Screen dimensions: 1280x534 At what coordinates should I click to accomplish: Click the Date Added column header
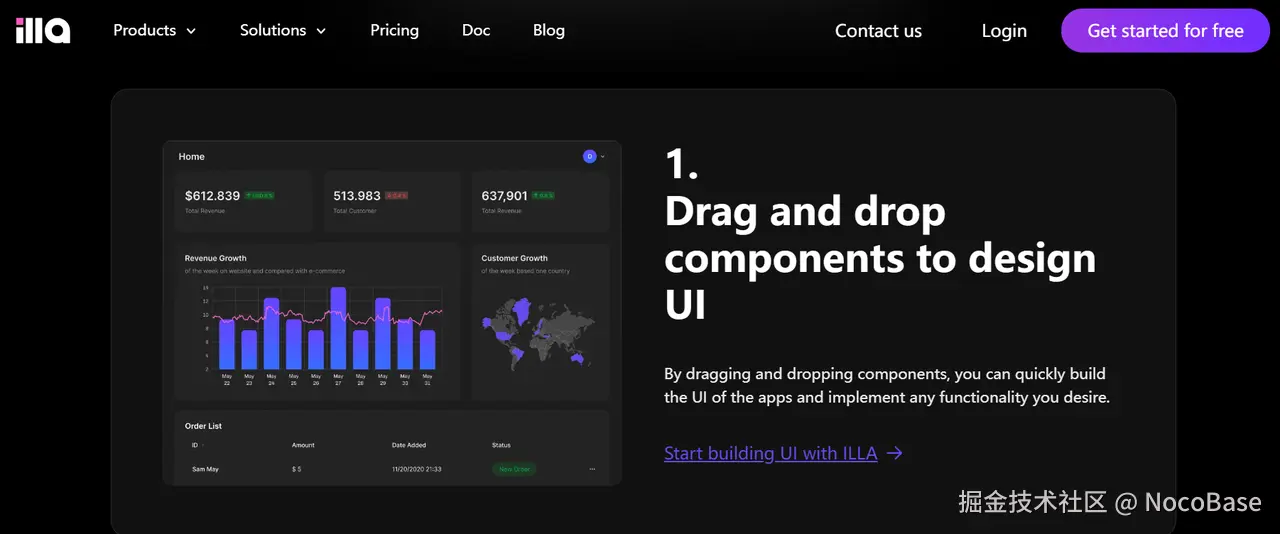tap(409, 445)
